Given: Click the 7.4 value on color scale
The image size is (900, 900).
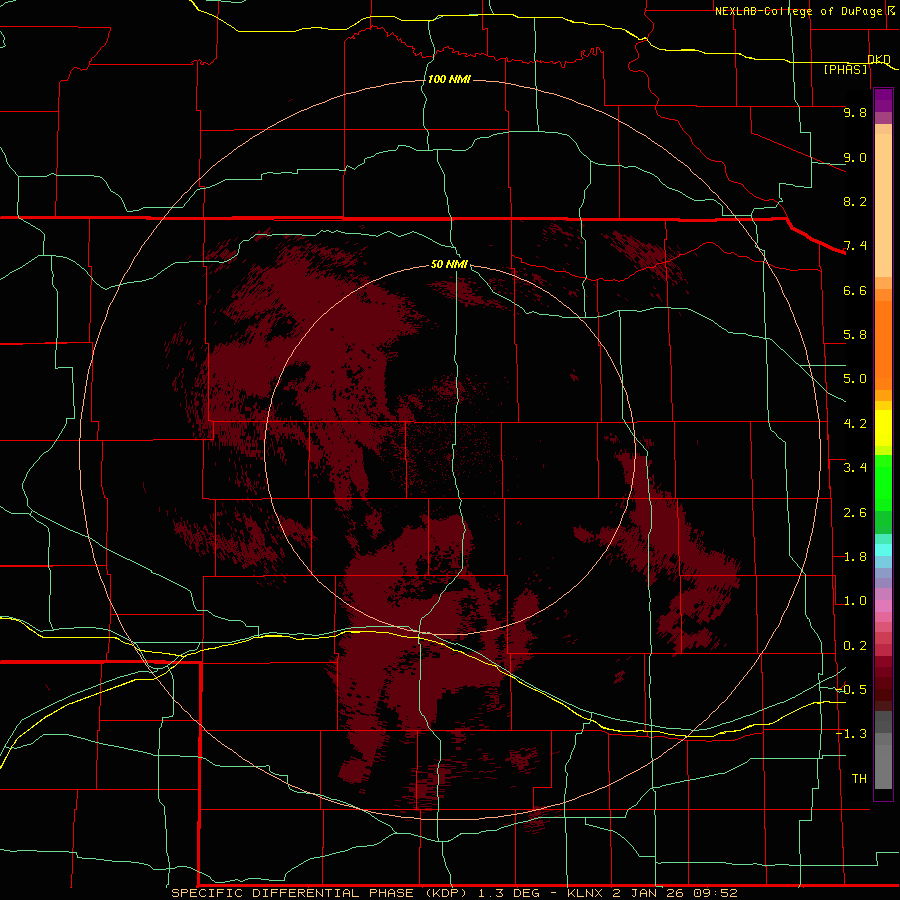Looking at the screenshot, I should click(855, 246).
